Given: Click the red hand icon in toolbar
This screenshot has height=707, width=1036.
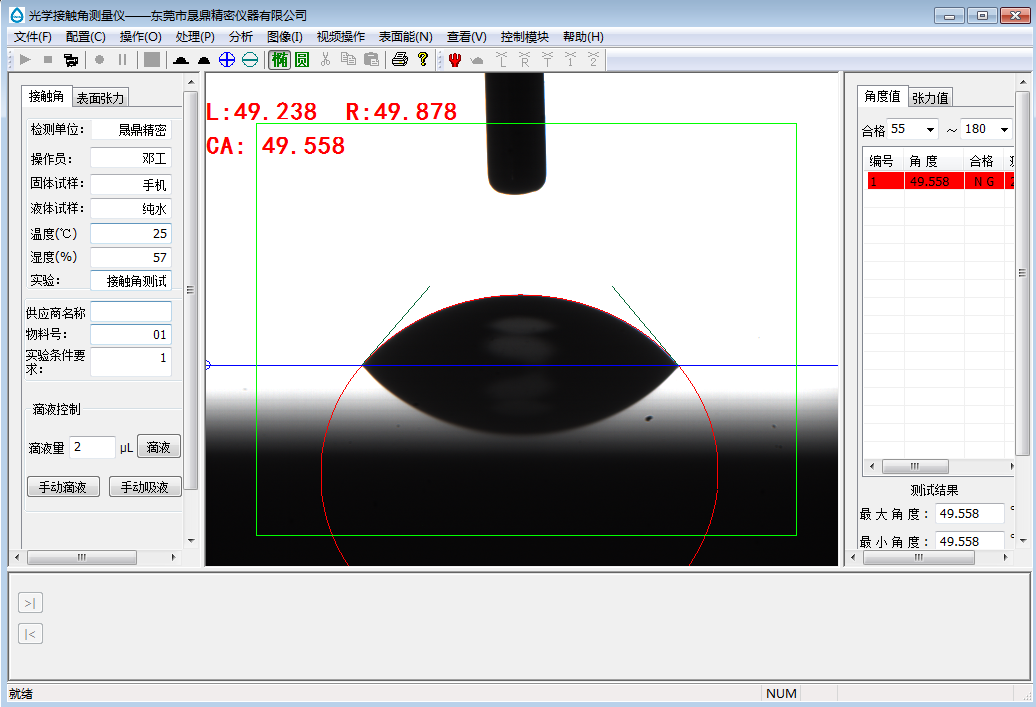Looking at the screenshot, I should click(455, 60).
